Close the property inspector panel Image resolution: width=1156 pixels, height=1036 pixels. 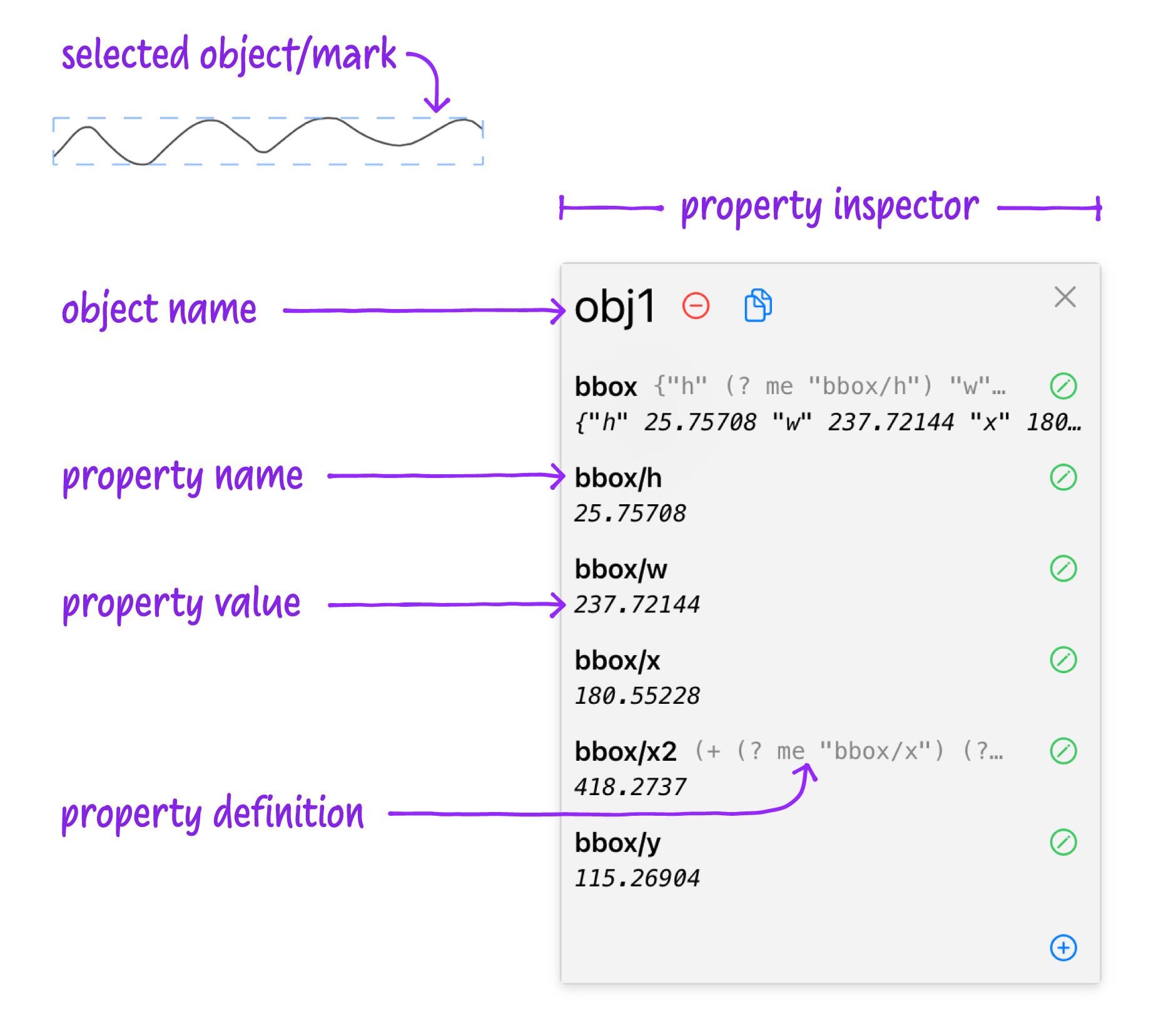pyautogui.click(x=1065, y=297)
